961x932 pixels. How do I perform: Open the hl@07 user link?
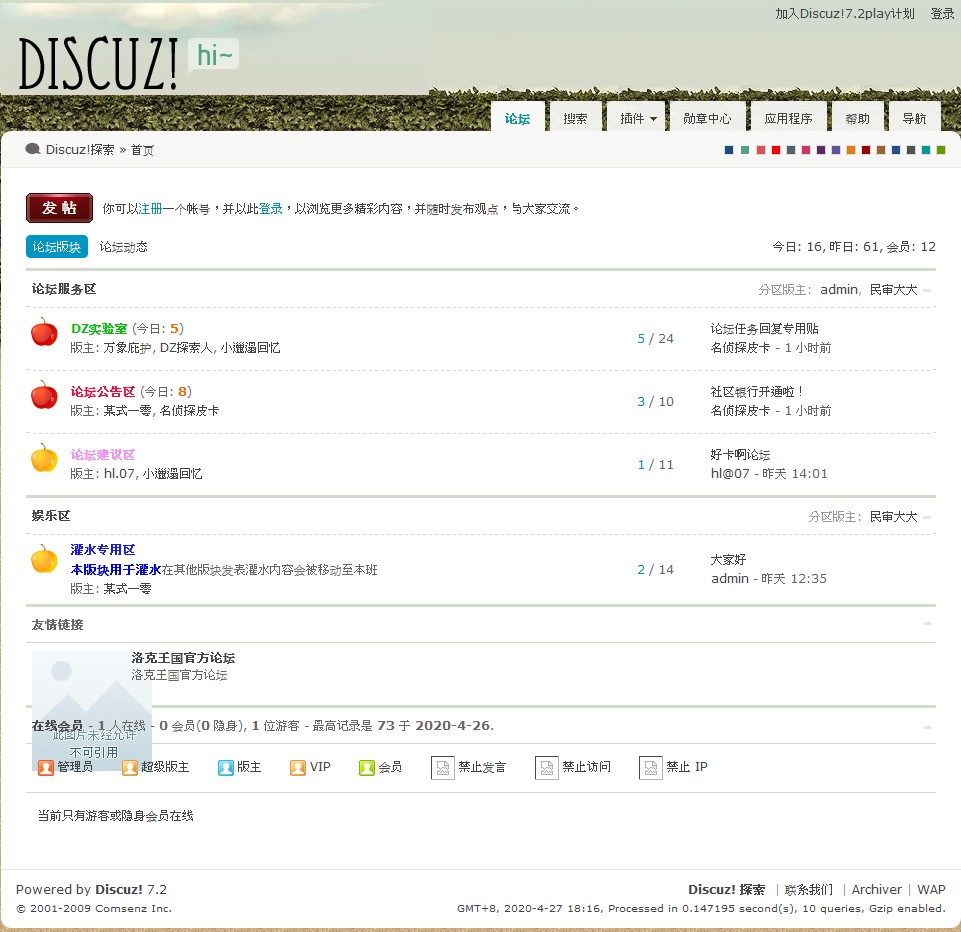730,474
